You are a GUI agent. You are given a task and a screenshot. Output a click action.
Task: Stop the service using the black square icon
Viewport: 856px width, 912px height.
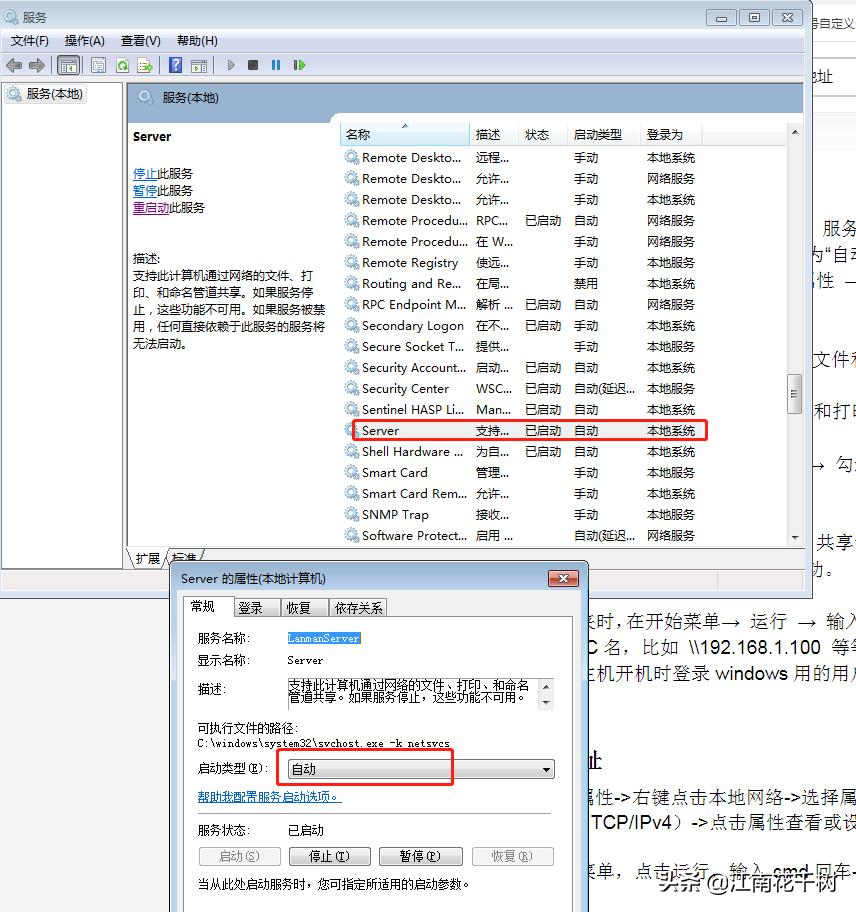(x=253, y=64)
